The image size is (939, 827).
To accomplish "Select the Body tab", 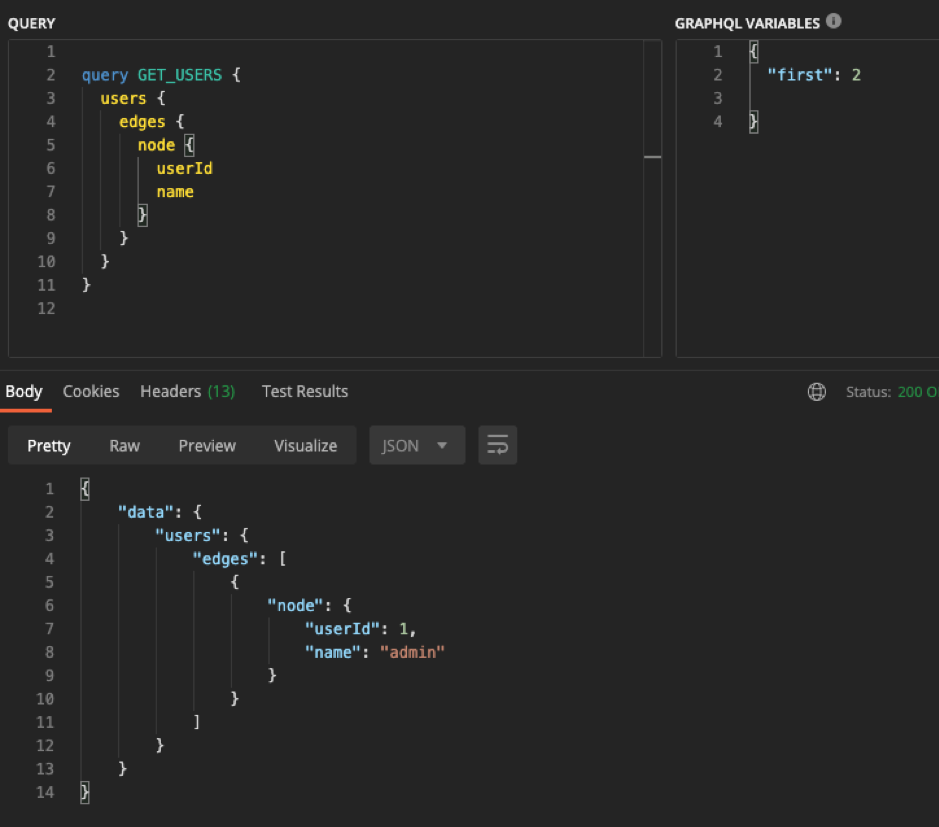I will click(24, 392).
